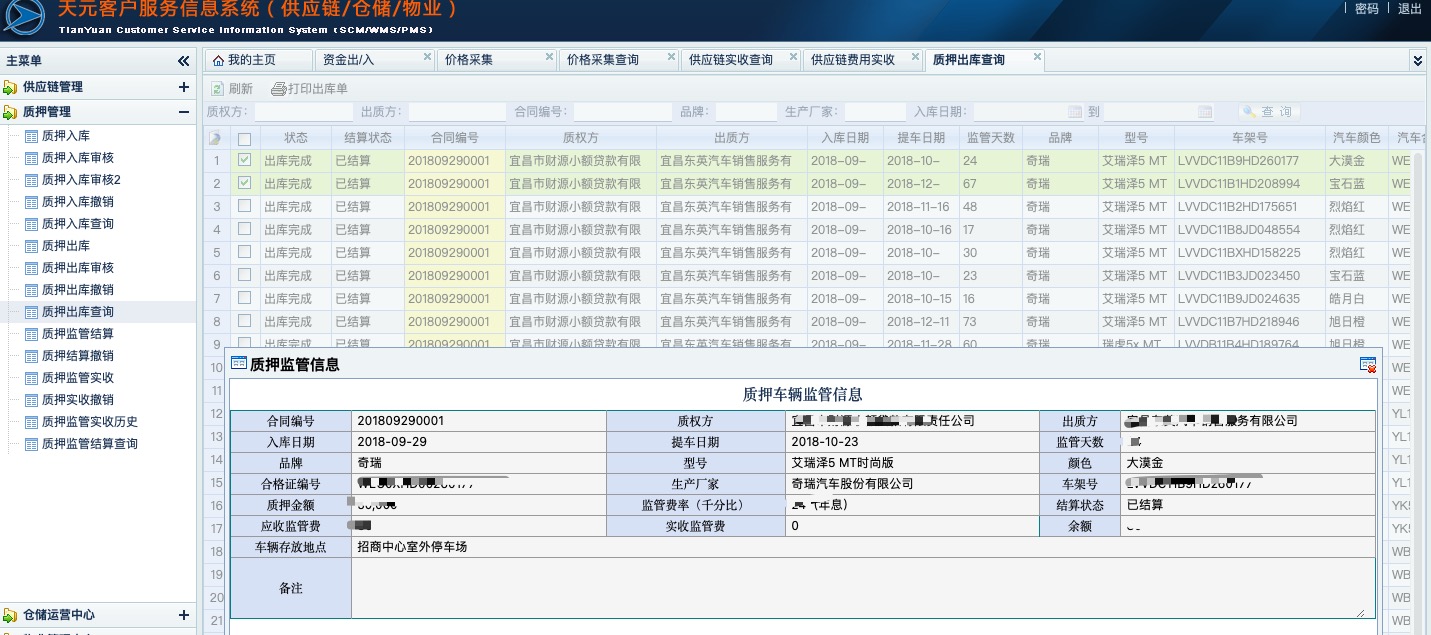
Task: Collapse the 质押管理 menu section
Action: click(x=183, y=112)
